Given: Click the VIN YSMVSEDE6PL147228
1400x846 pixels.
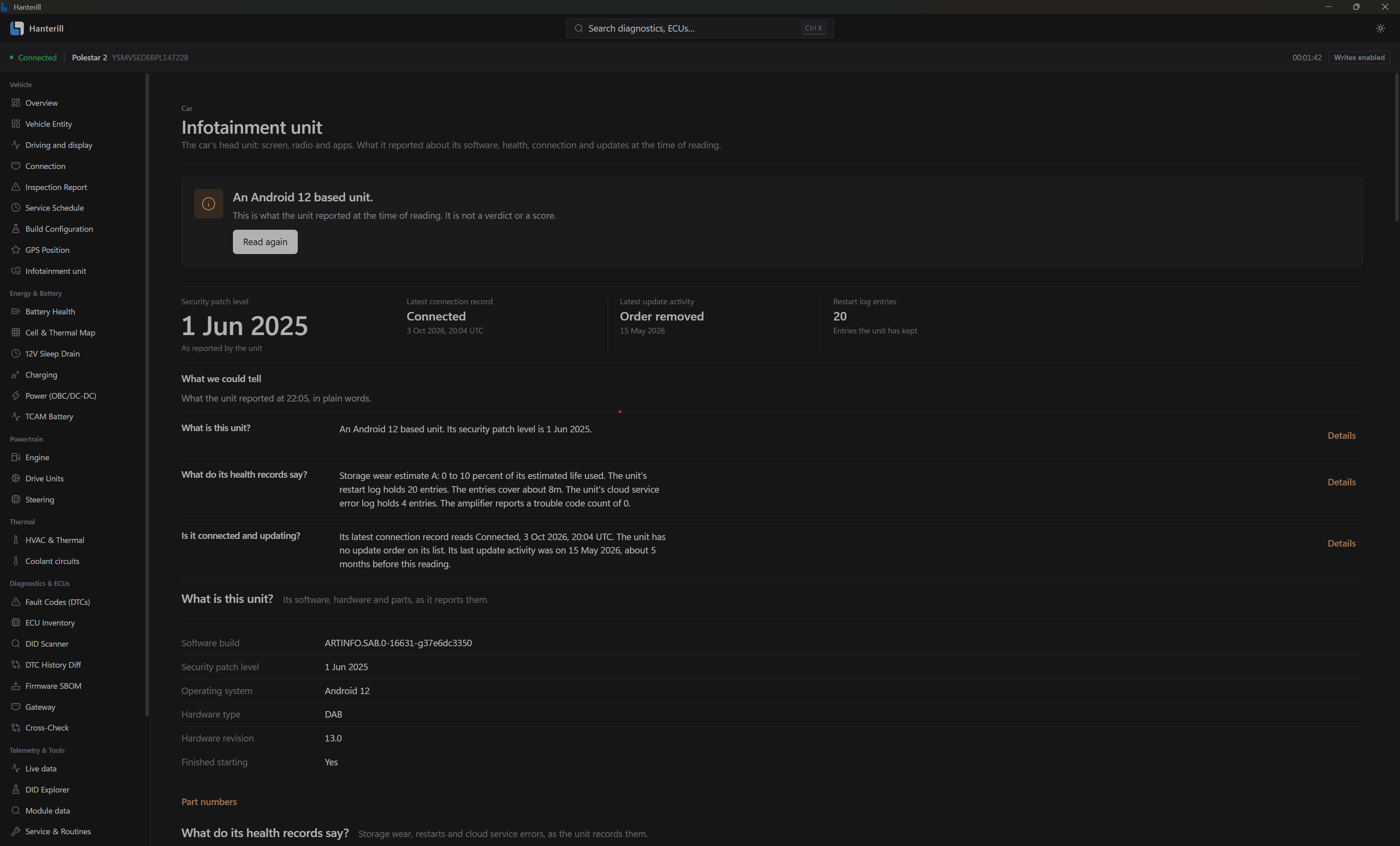Looking at the screenshot, I should 150,58.
